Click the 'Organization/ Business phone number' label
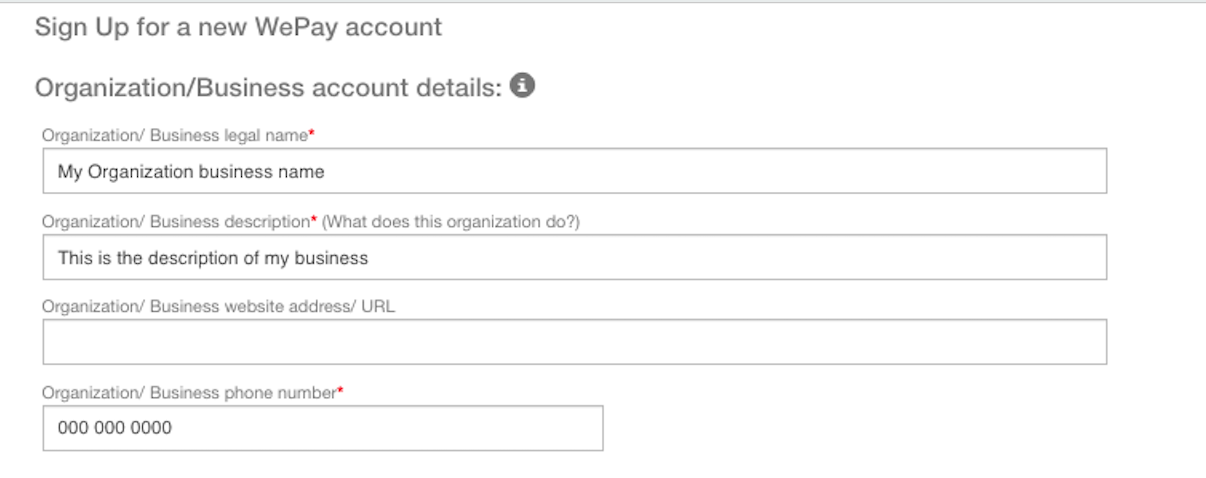Viewport: 1206px width, 478px height. [x=188, y=393]
